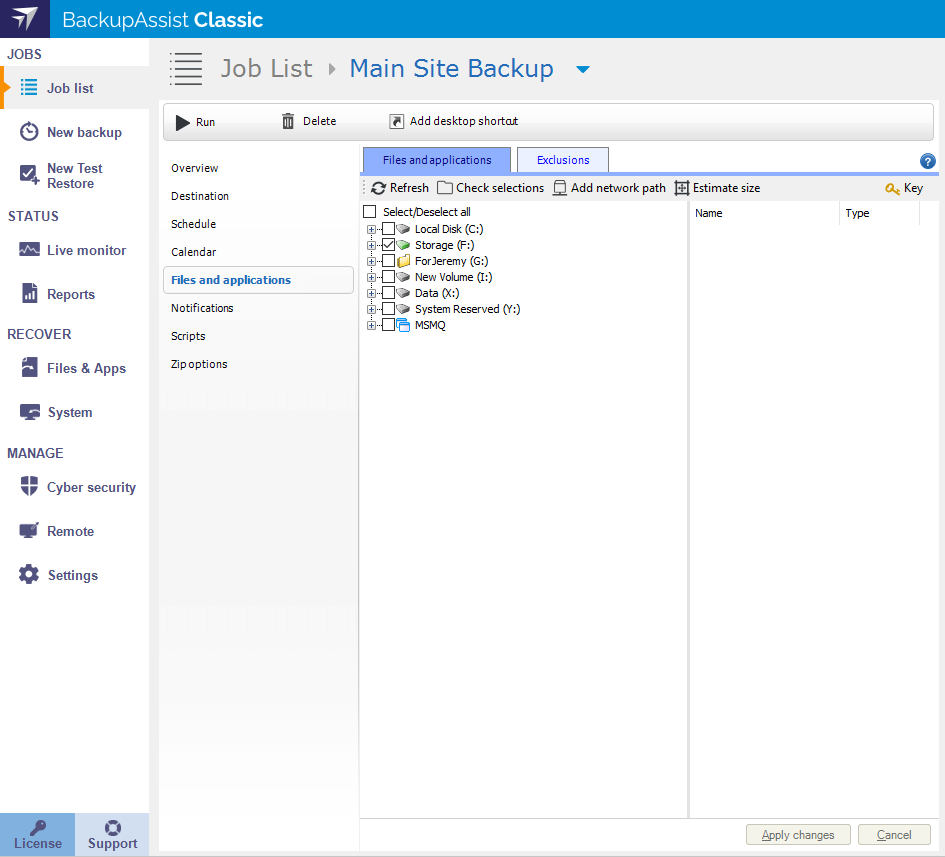945x857 pixels.
Task: Uncheck the Storage (F:) checkbox
Action: 389,245
